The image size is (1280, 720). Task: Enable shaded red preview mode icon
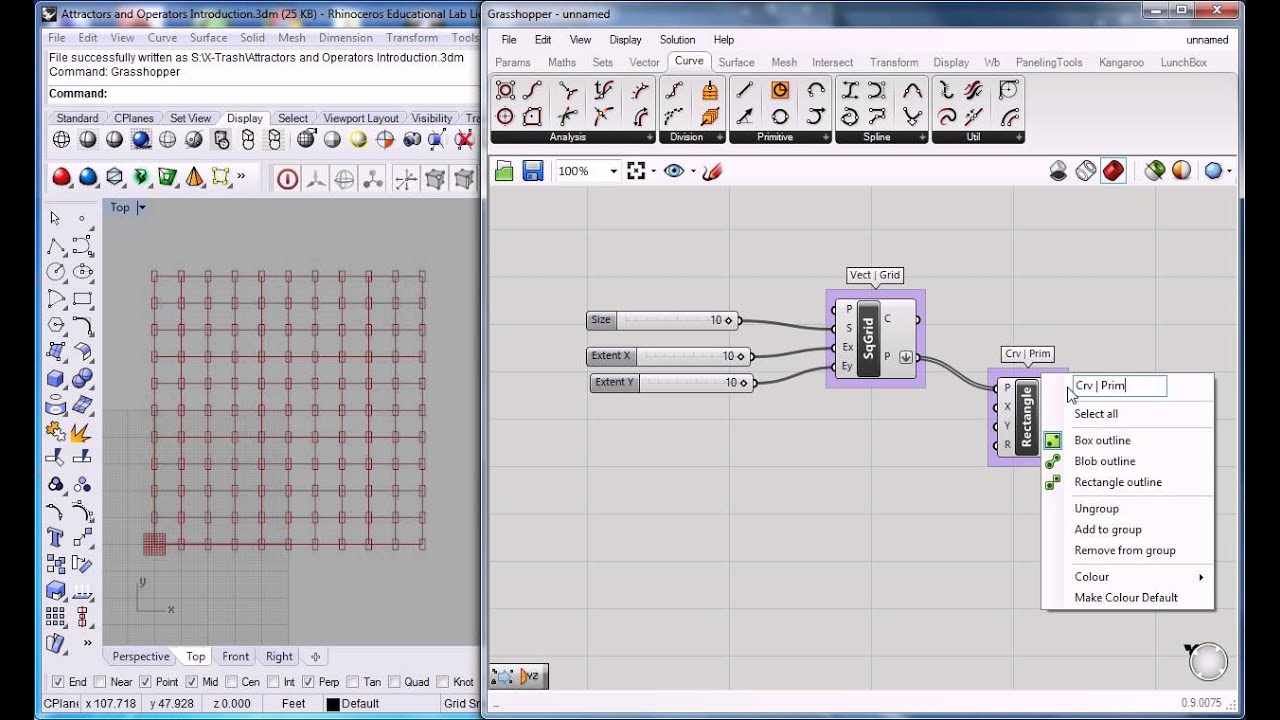pos(1113,171)
